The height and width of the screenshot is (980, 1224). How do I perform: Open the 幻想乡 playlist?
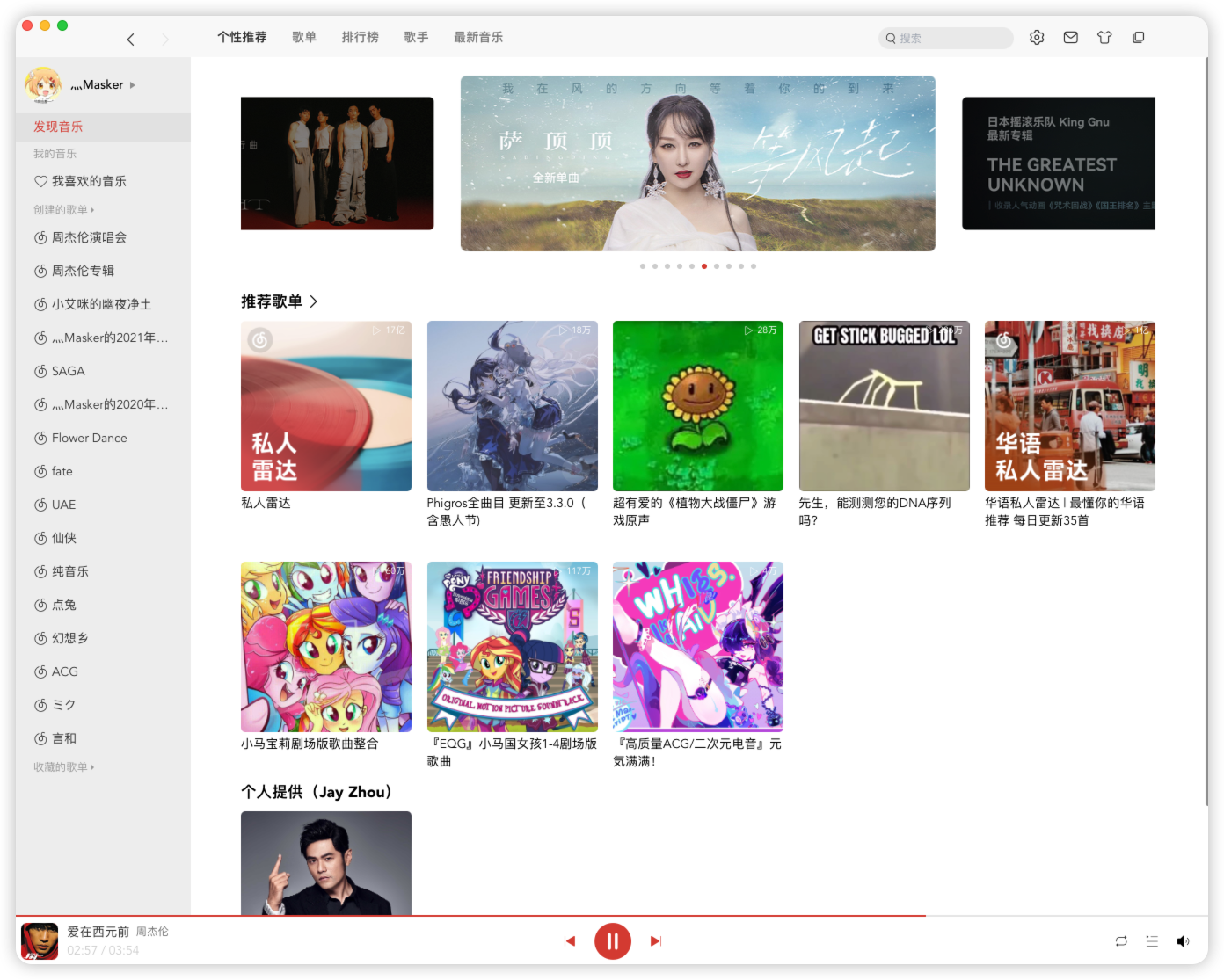click(103, 638)
